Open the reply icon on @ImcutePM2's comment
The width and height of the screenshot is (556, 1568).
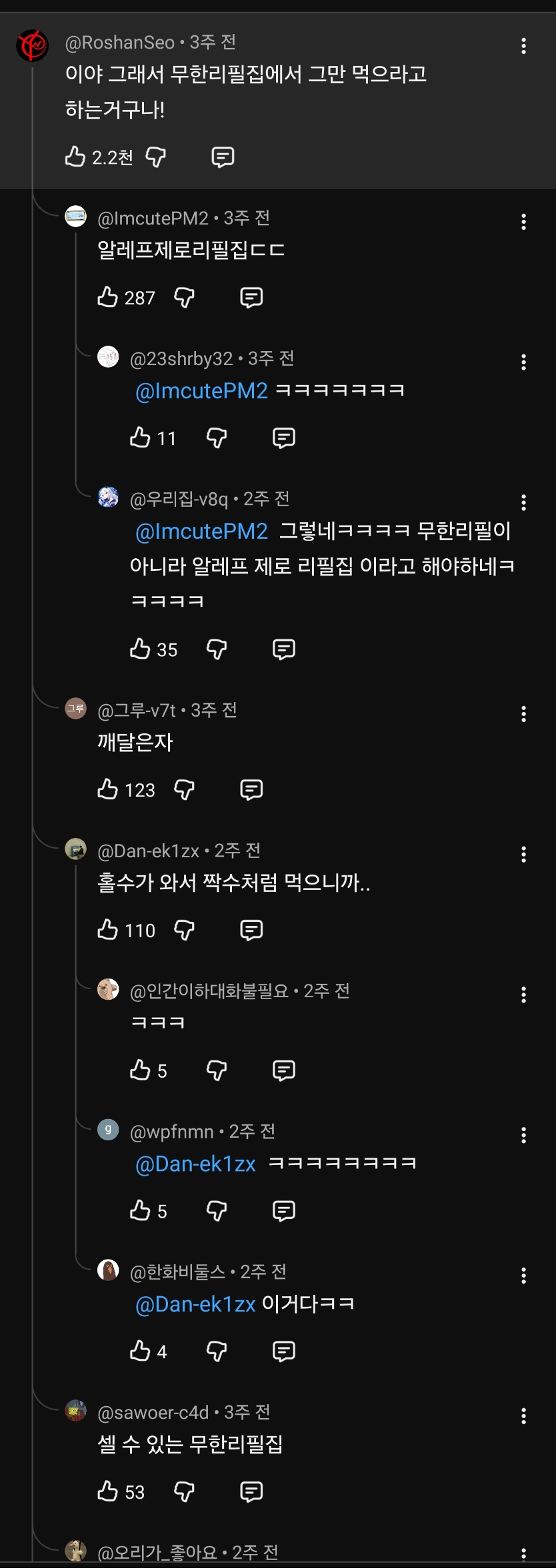pyautogui.click(x=251, y=297)
